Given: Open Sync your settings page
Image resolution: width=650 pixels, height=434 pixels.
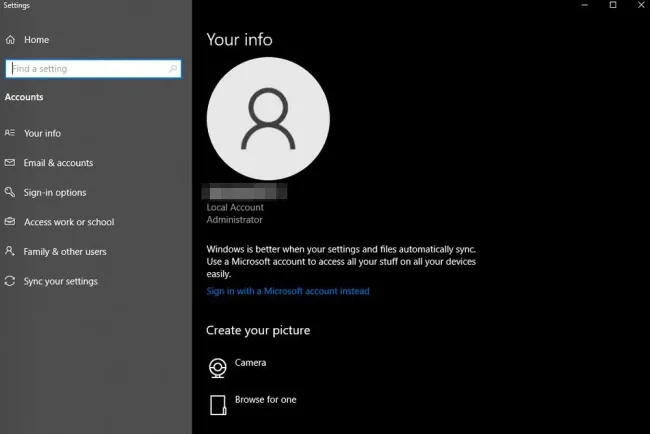Looking at the screenshot, I should pos(61,281).
